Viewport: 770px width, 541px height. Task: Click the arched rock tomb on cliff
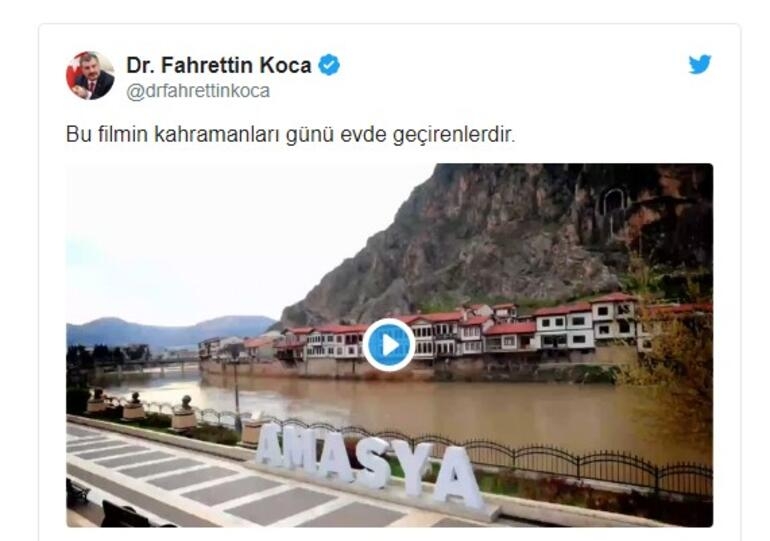tap(616, 206)
